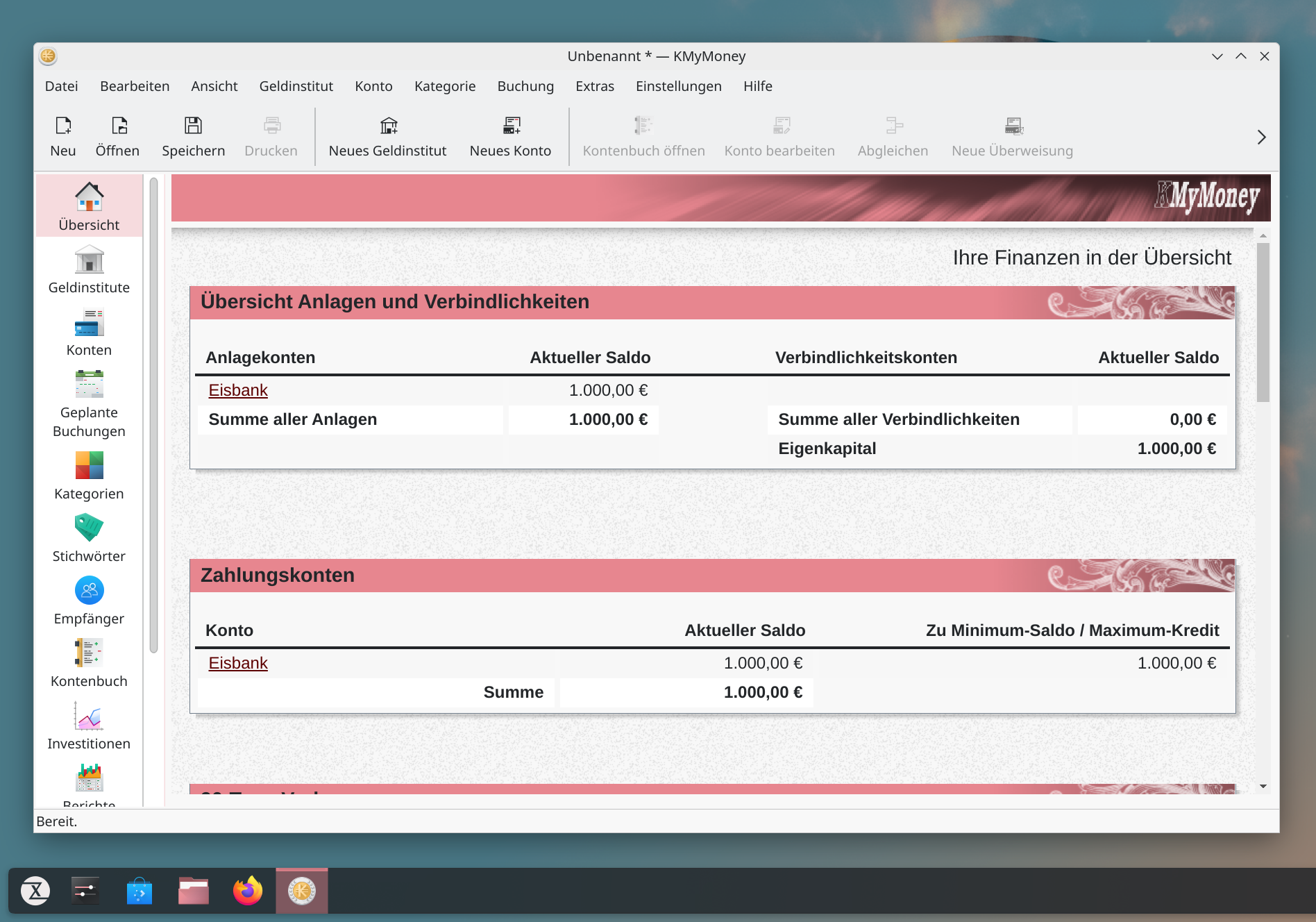Open the Extras menu
This screenshot has height=922, width=1316.
click(595, 86)
